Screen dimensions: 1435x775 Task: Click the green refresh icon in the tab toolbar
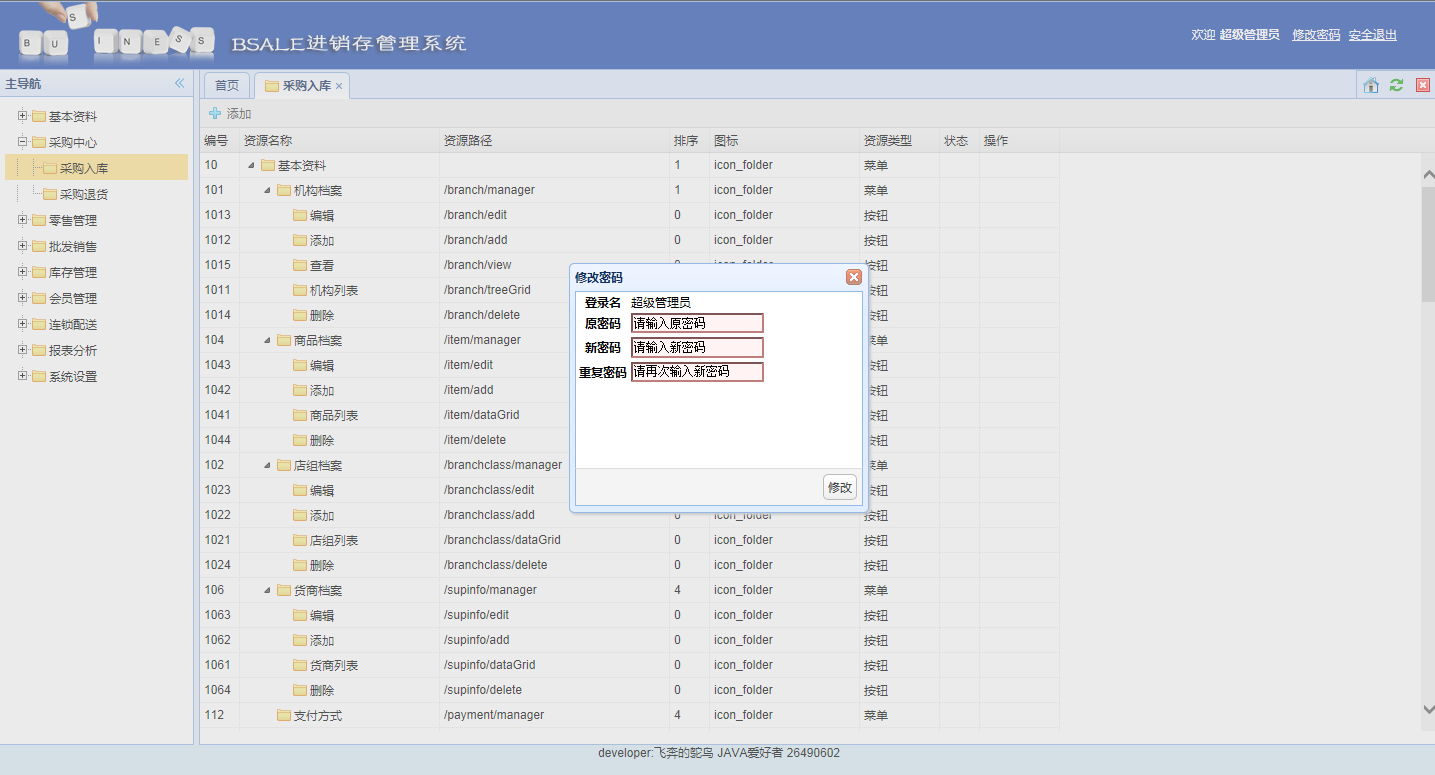coord(1396,86)
